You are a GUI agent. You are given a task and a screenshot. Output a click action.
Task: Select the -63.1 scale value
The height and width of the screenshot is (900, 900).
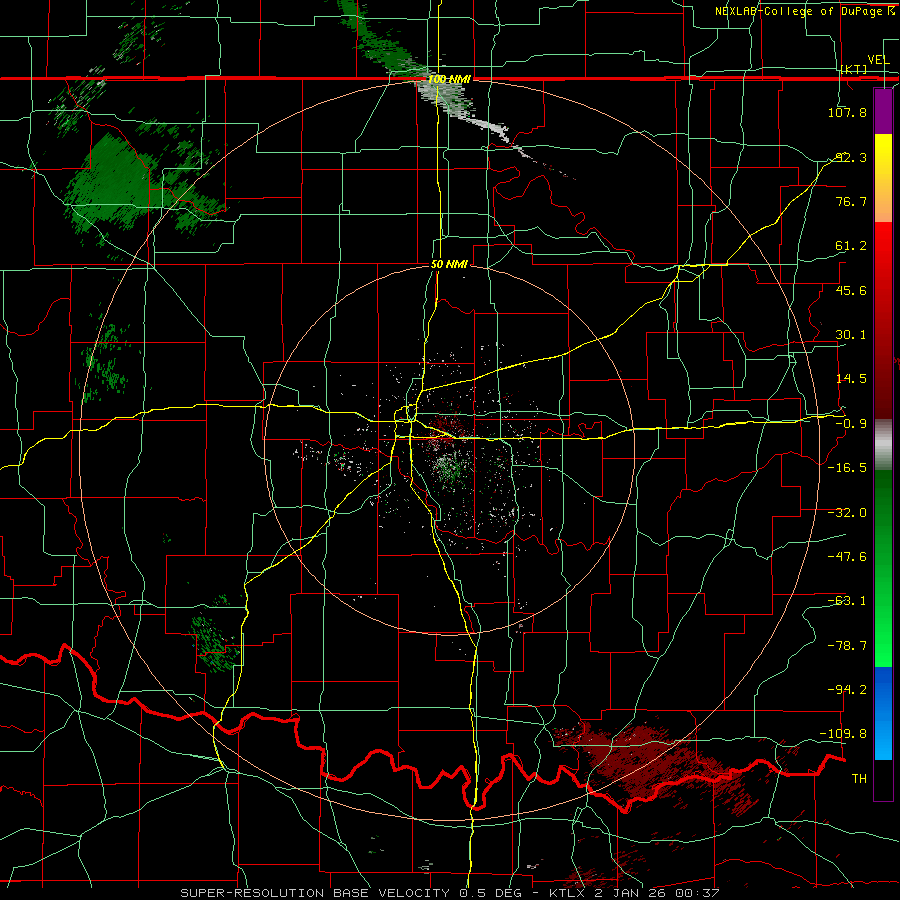click(x=847, y=601)
